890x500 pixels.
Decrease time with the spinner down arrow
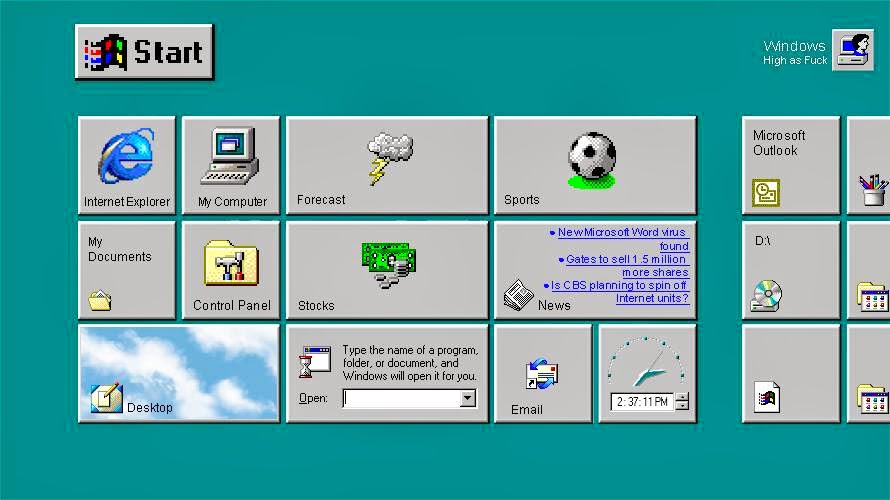[682, 406]
